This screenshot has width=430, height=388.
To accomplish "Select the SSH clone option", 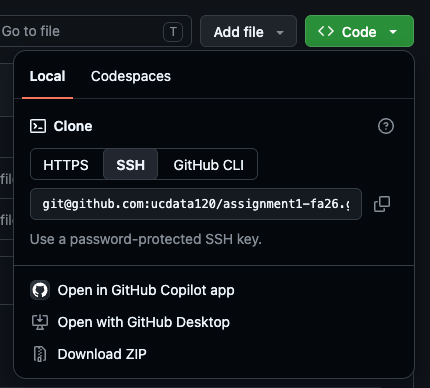I will point(131,164).
